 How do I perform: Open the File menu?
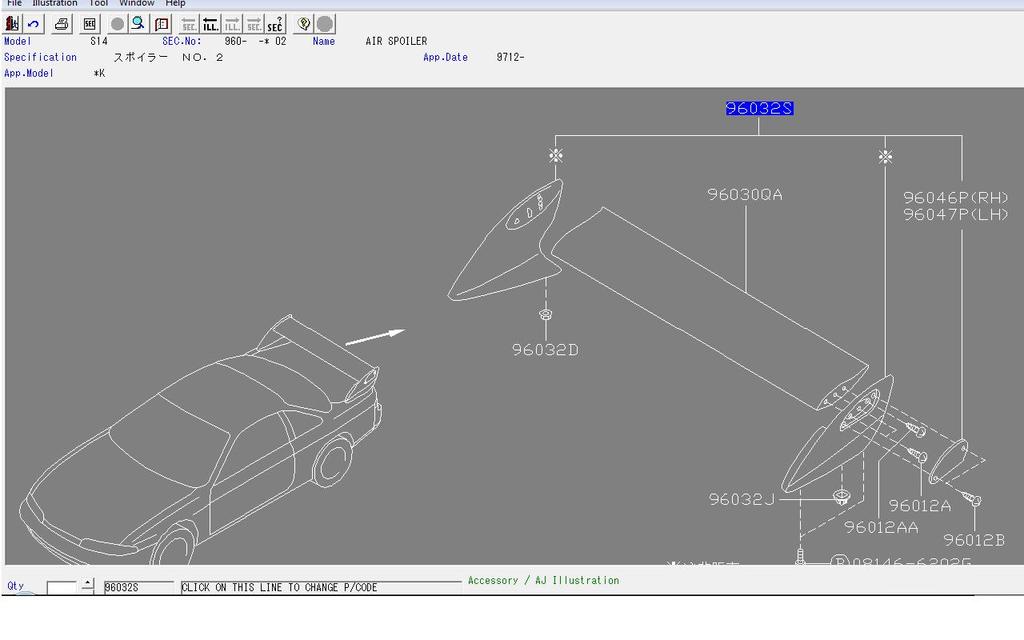coord(14,4)
